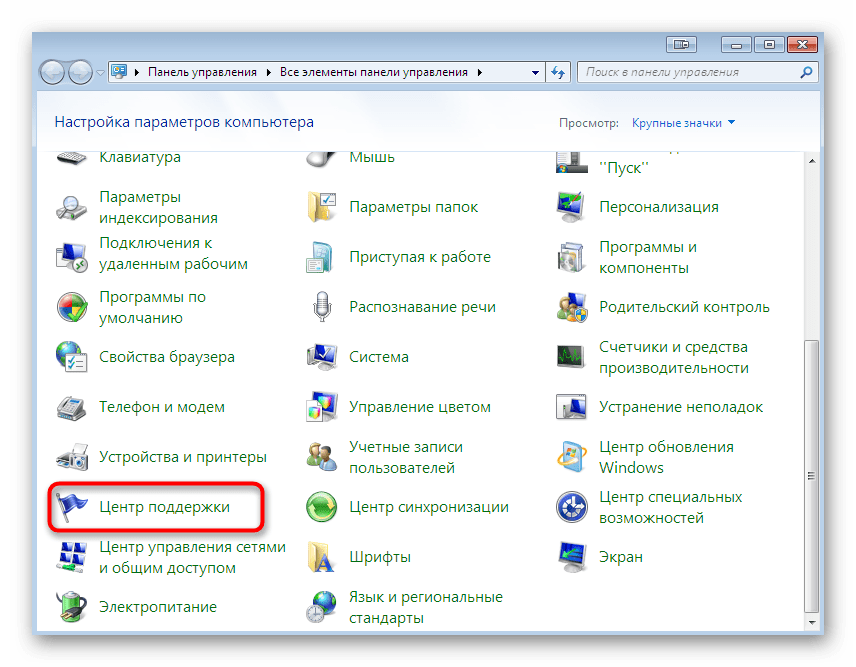The height and width of the screenshot is (667, 856).
Task: Click the scrollbar down arrow
Action: pyautogui.click(x=812, y=622)
